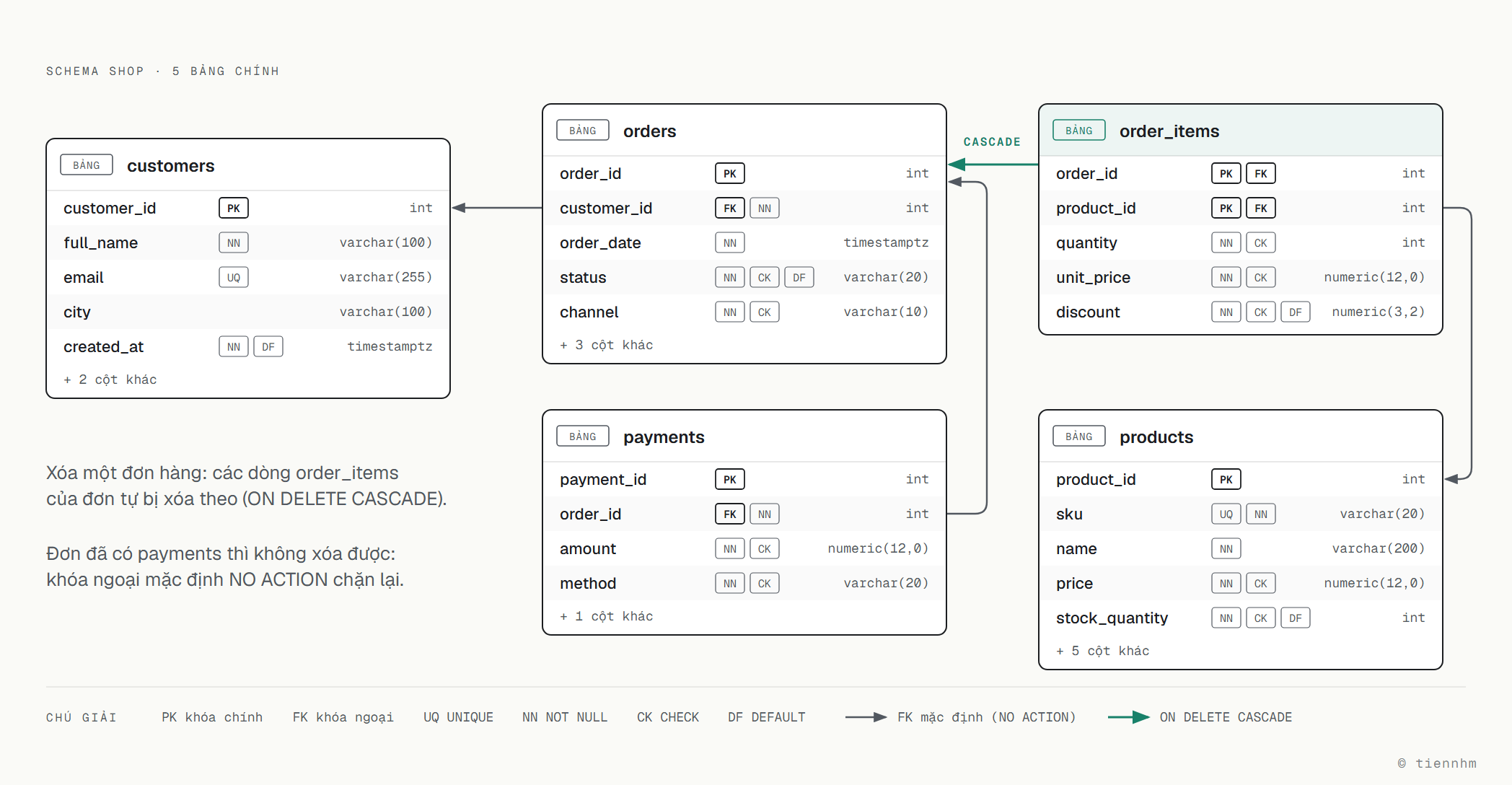This screenshot has width=1512, height=785.
Task: Click the PK badge on customer_id in customers
Action: click(x=234, y=208)
